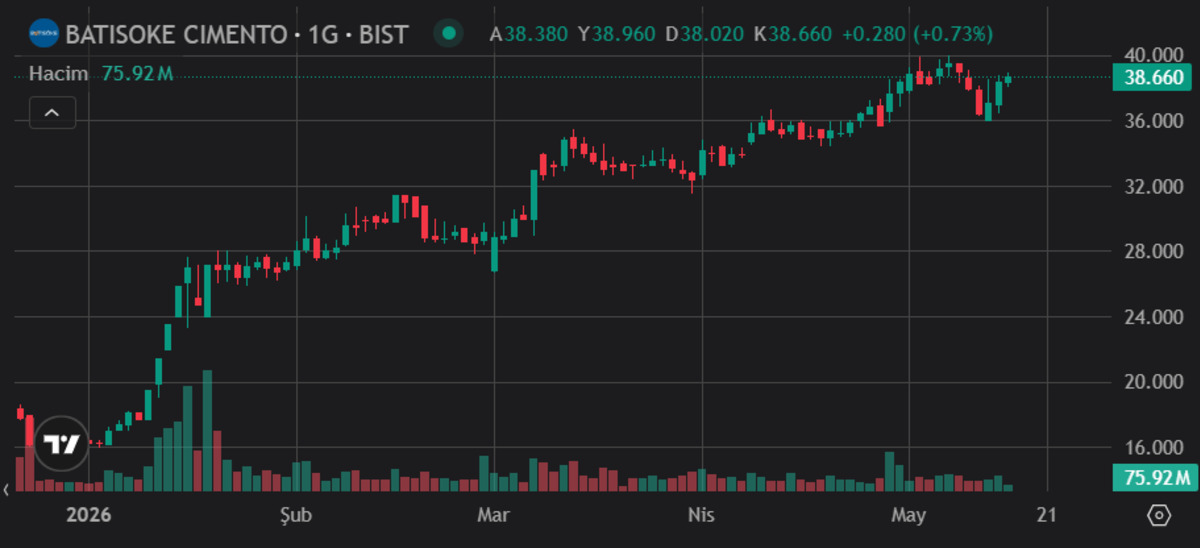Click the 40.000 price axis label
This screenshot has width=1200, height=548.
pos(1154,55)
